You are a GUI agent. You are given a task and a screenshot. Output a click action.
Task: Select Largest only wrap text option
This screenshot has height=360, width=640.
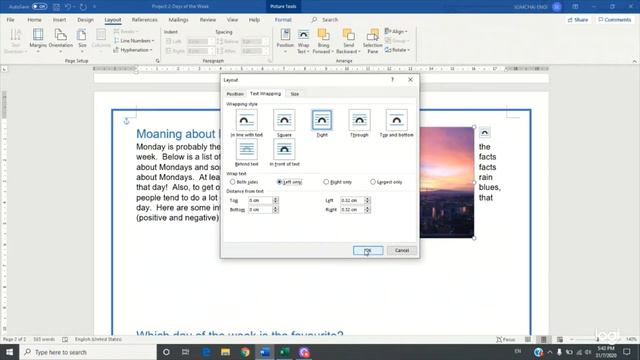pyautogui.click(x=386, y=182)
